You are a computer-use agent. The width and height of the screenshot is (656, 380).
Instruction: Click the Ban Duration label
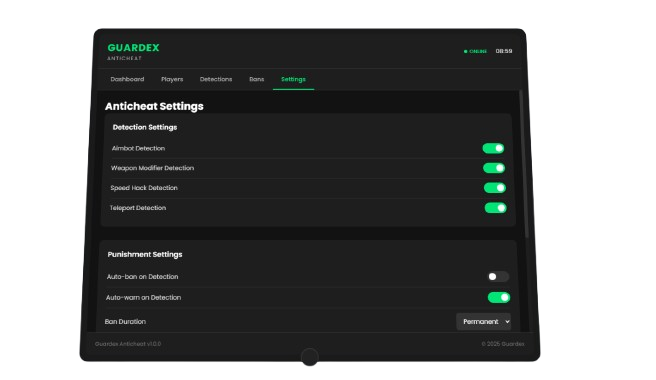point(126,321)
